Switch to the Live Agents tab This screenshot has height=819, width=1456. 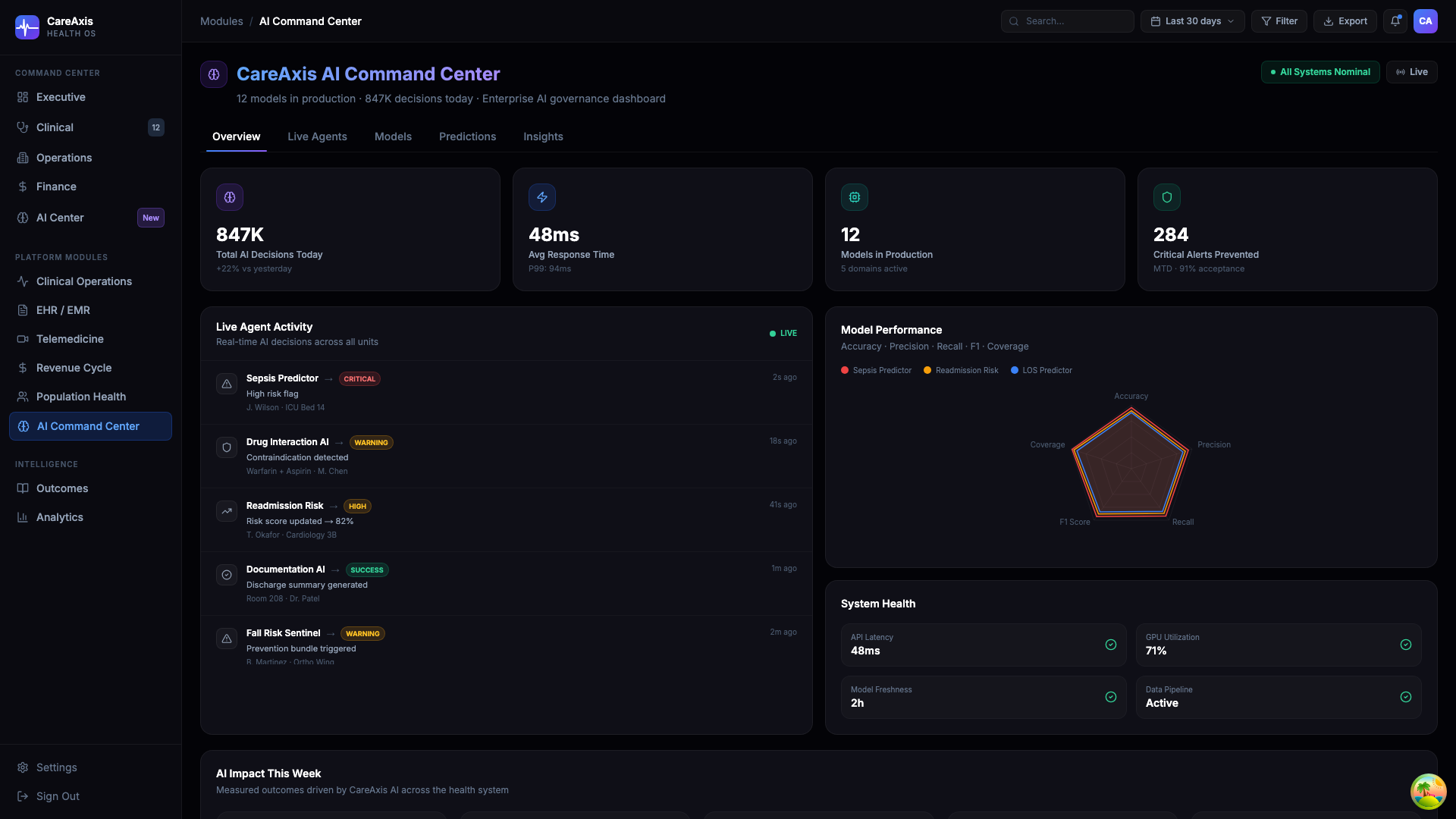click(x=317, y=136)
